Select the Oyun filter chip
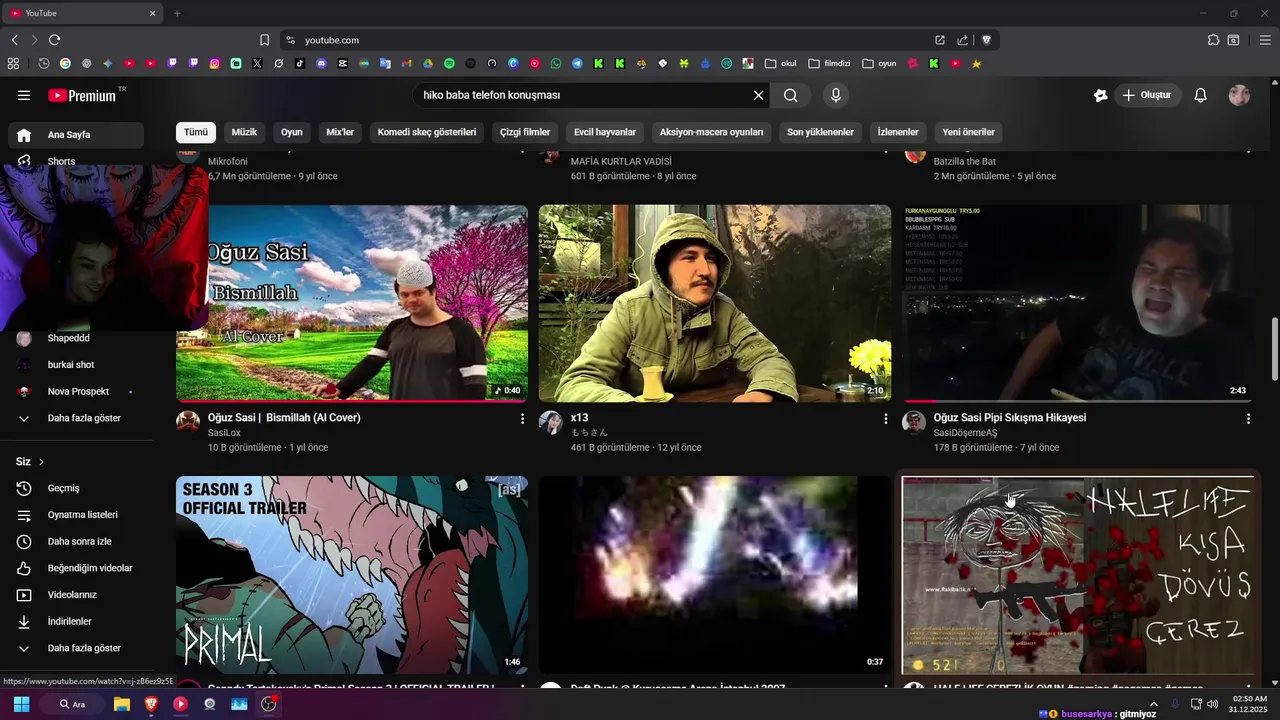 pyautogui.click(x=292, y=132)
